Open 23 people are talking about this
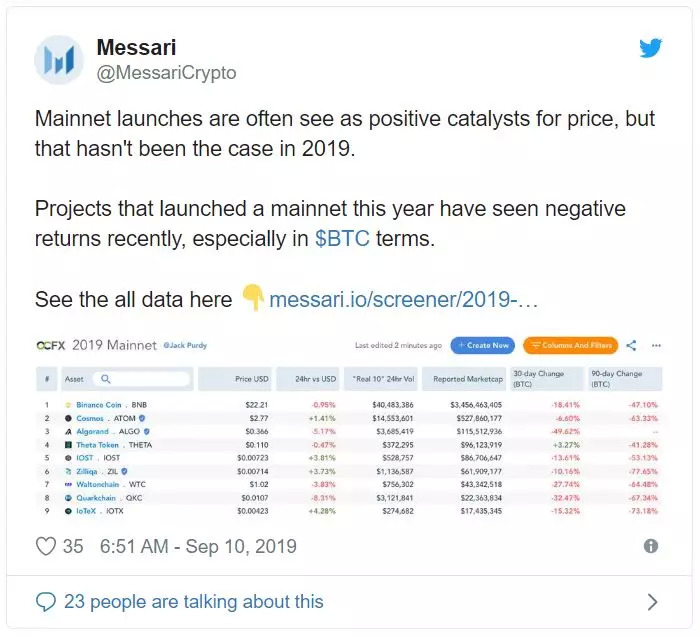Image resolution: width=700 pixels, height=638 pixels. point(193,601)
